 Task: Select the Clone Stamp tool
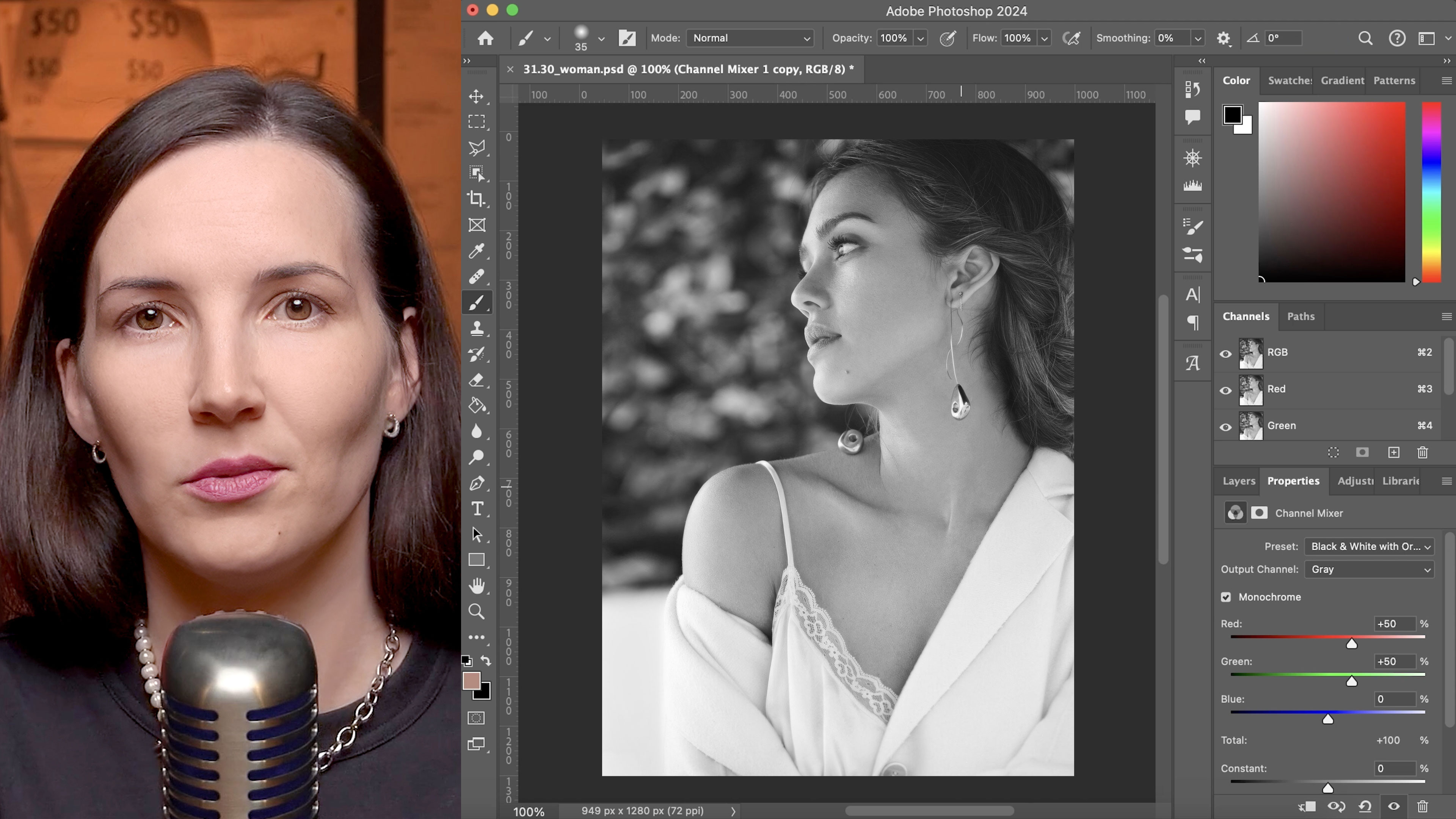coord(477,328)
